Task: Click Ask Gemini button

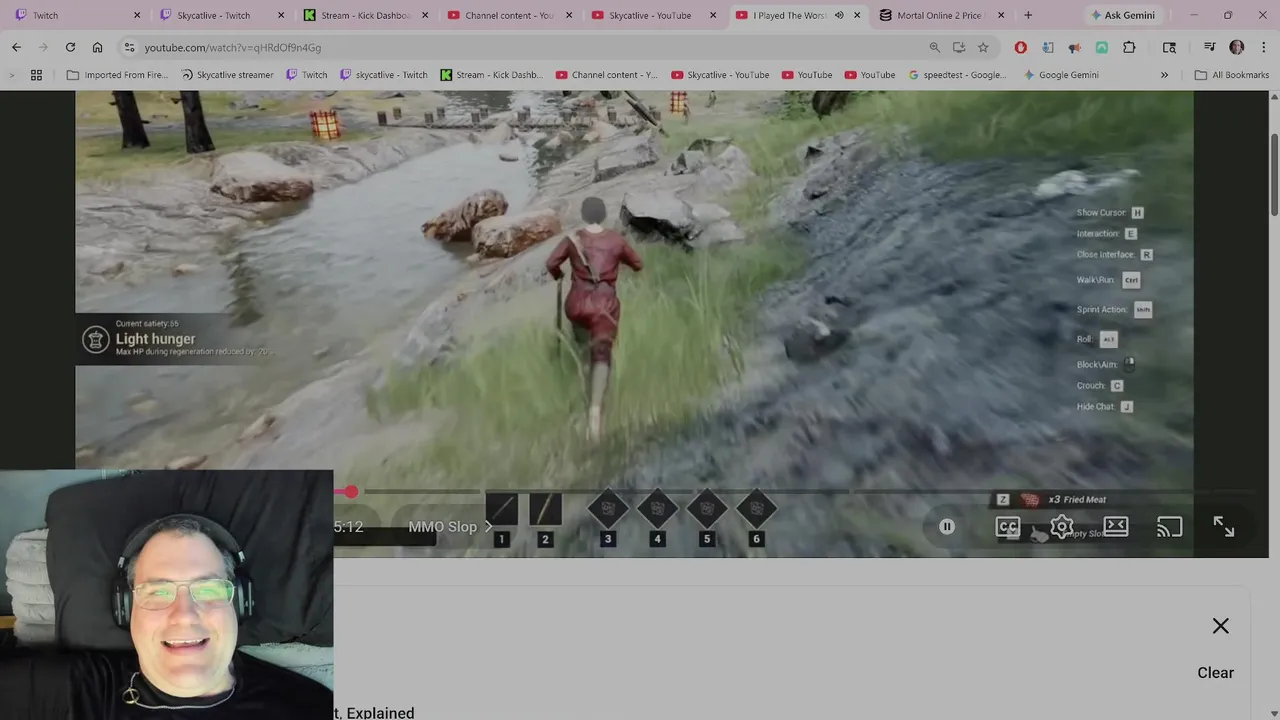Action: pyautogui.click(x=1122, y=15)
